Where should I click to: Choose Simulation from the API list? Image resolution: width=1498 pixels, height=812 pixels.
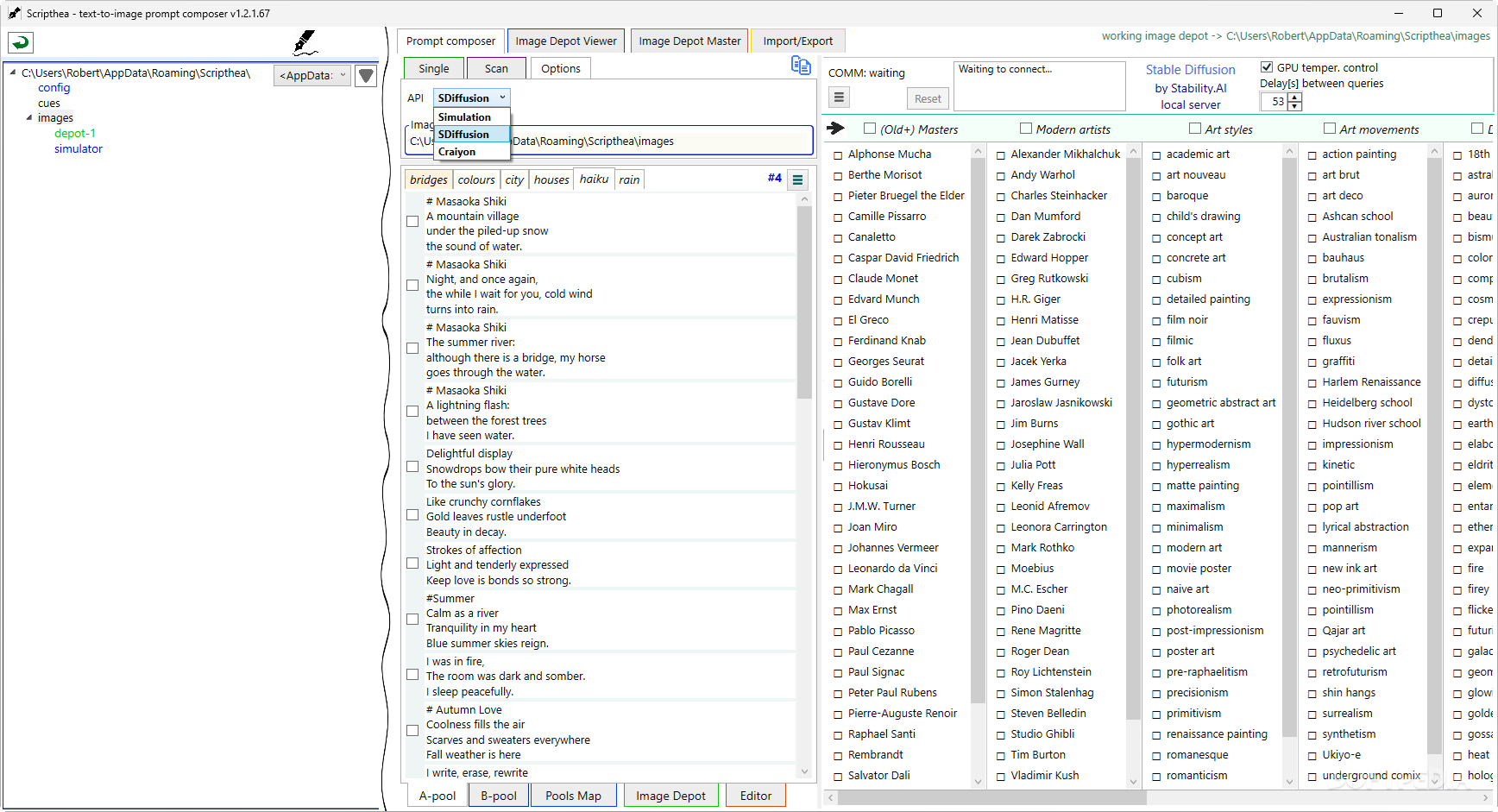(x=472, y=117)
